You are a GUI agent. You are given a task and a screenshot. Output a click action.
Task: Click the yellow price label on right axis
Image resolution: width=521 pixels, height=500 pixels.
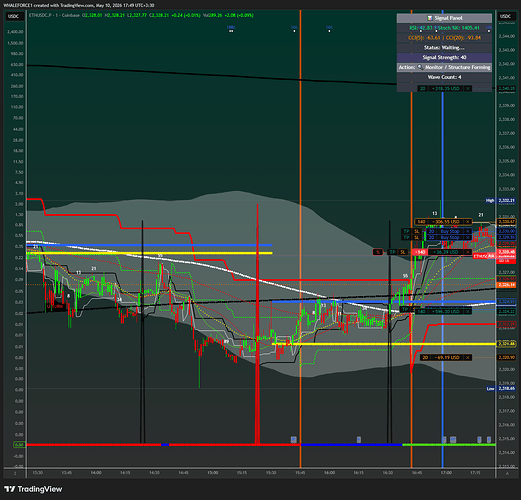506,344
